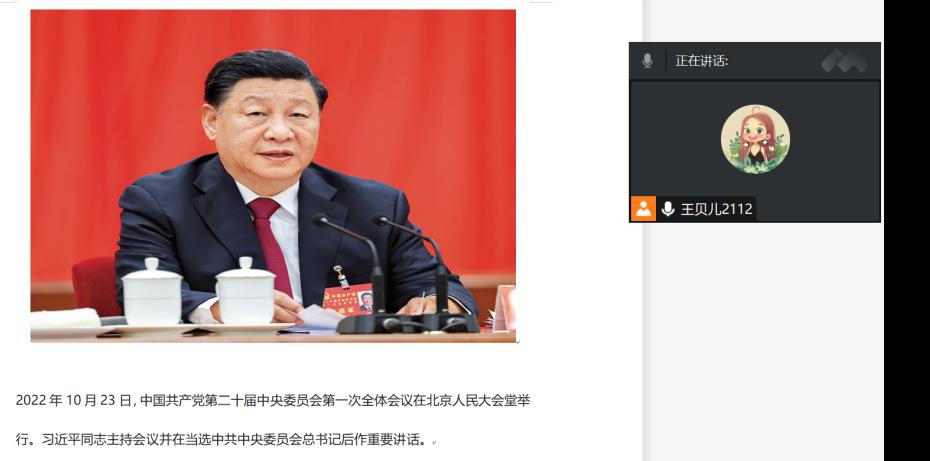Select the red-background photo in document
The image size is (930, 461).
pos(273,176)
